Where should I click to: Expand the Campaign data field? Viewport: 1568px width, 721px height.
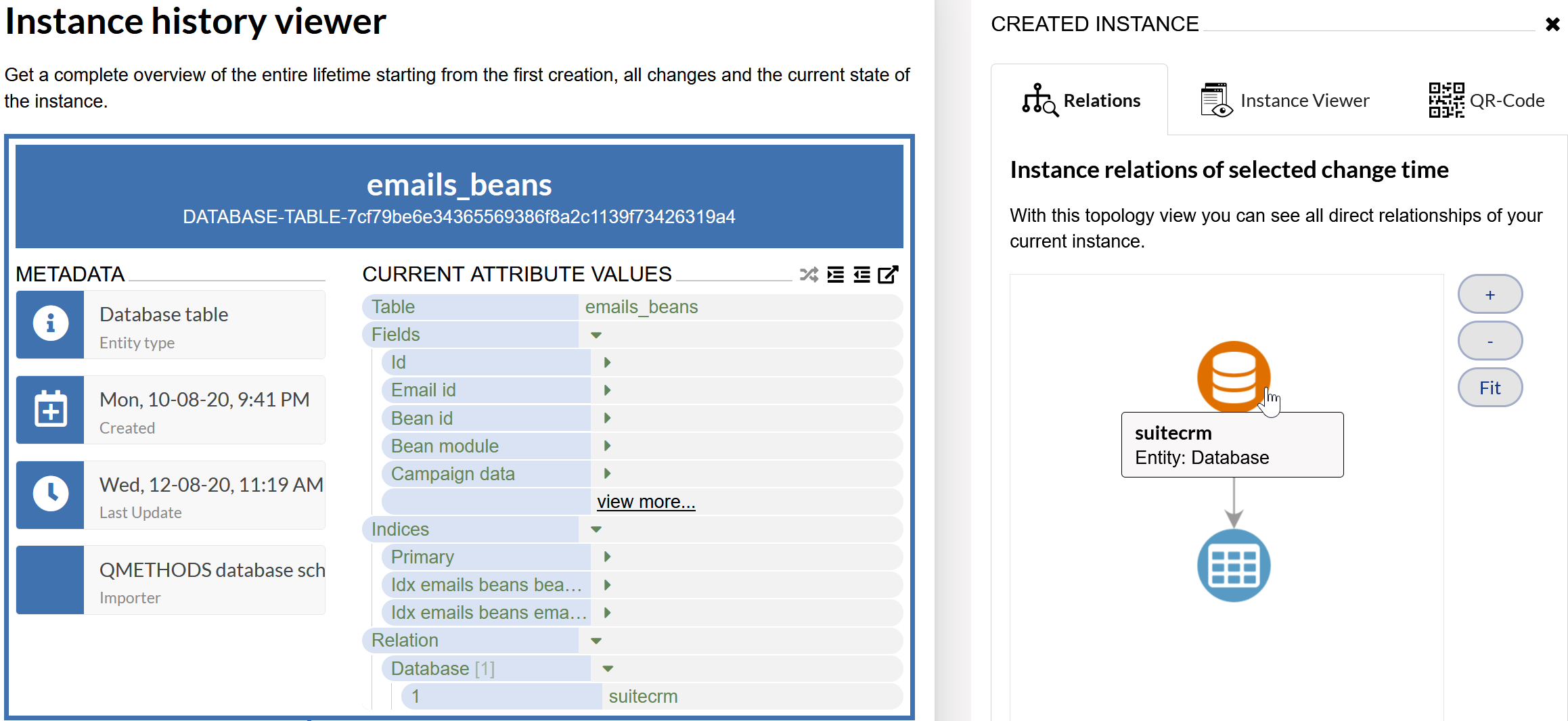(x=607, y=473)
